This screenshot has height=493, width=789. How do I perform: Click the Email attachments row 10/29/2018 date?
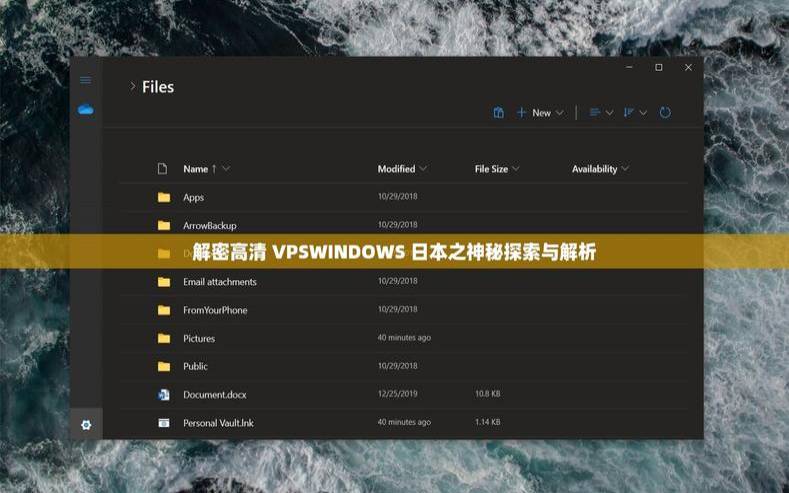[398, 281]
